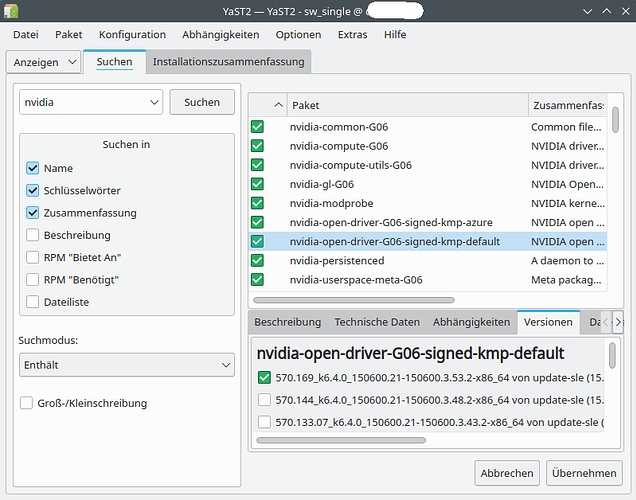Image resolution: width=636 pixels, height=500 pixels.
Task: Expand the nvidia search history dropdown
Action: tap(154, 102)
